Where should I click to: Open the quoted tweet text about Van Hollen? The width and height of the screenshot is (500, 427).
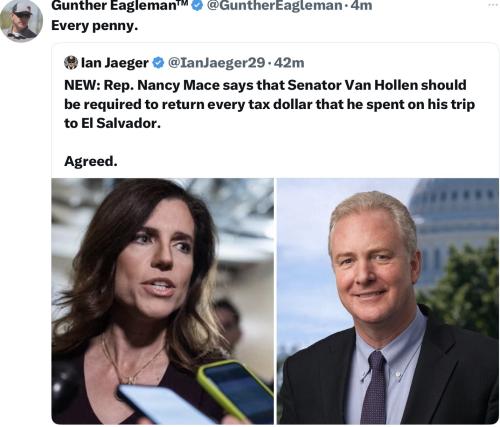click(x=269, y=104)
